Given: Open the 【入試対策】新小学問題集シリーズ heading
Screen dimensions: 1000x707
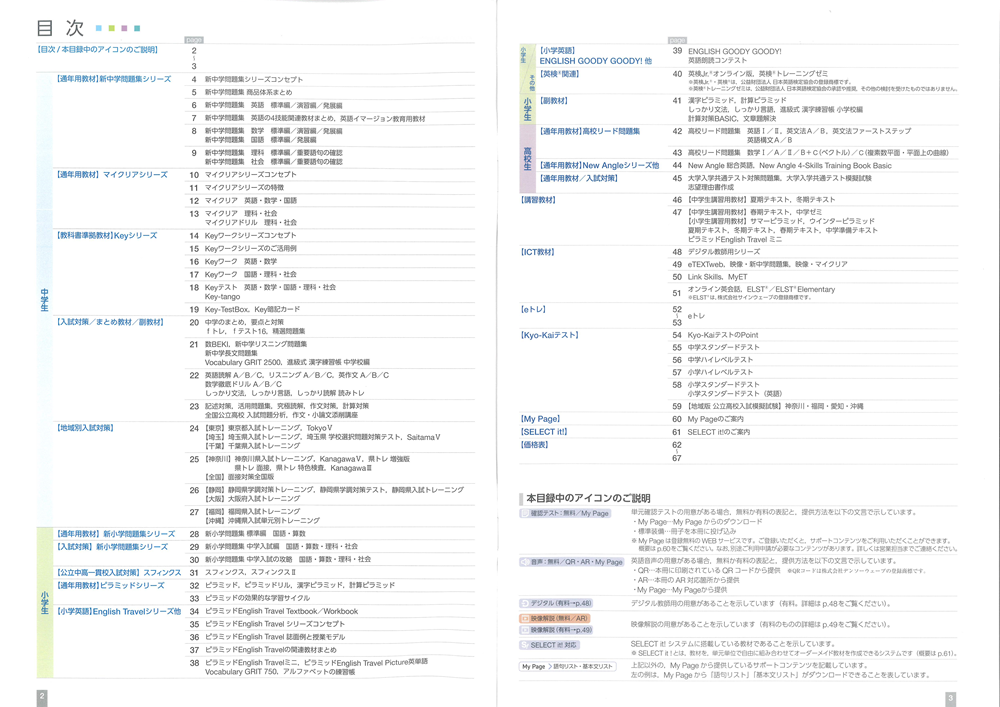Looking at the screenshot, I should 112,547.
